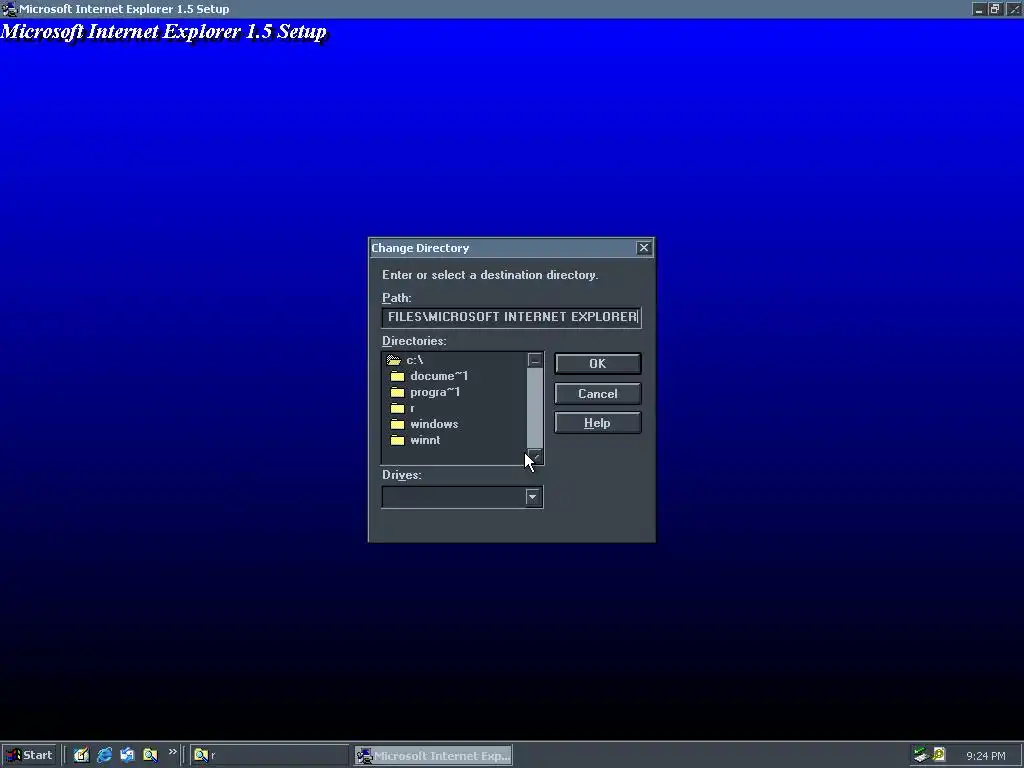Select the docume~1 folder
1024x768 pixels.
click(429, 376)
